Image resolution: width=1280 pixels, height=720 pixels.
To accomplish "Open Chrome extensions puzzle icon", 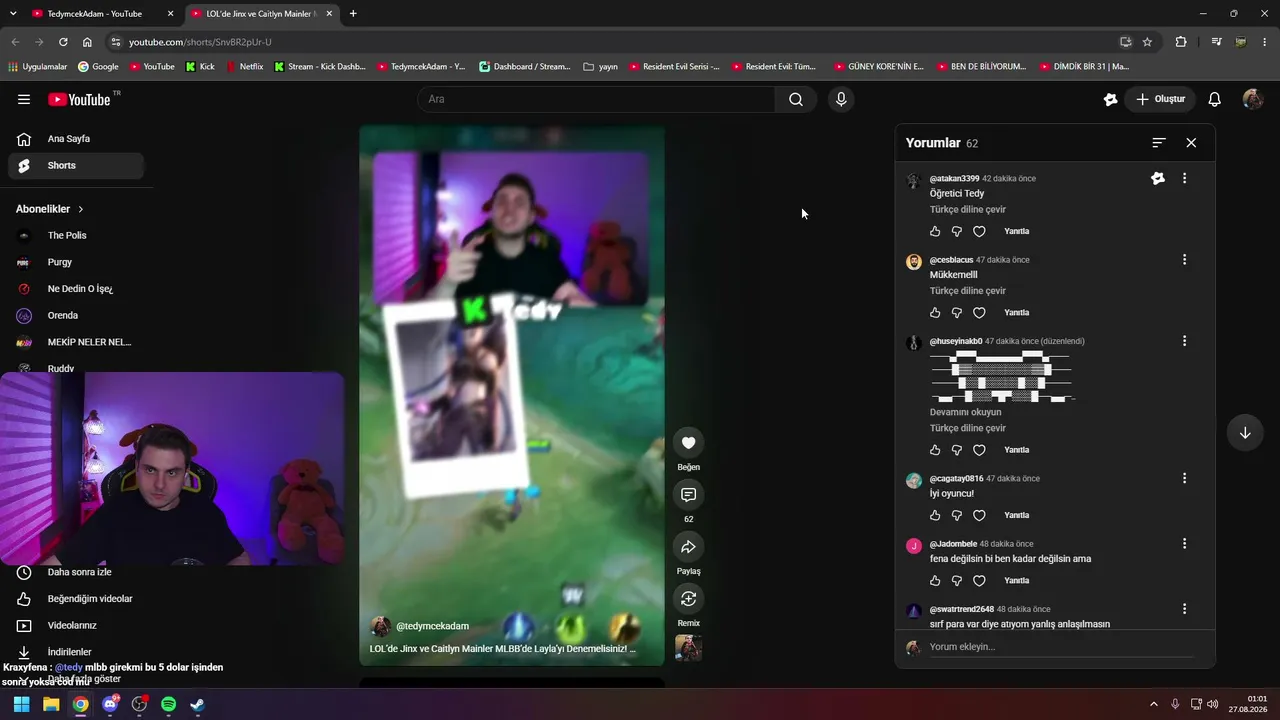I will [1181, 42].
